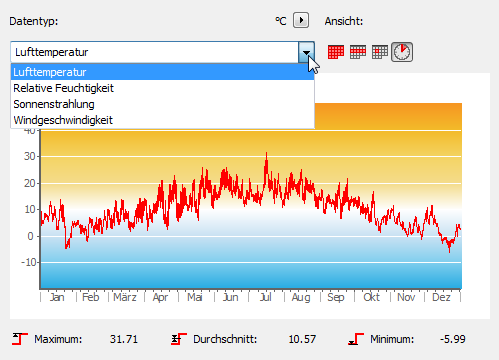The image size is (499, 360).
Task: Click the Jul month label on the axis
Action: [x=266, y=297]
